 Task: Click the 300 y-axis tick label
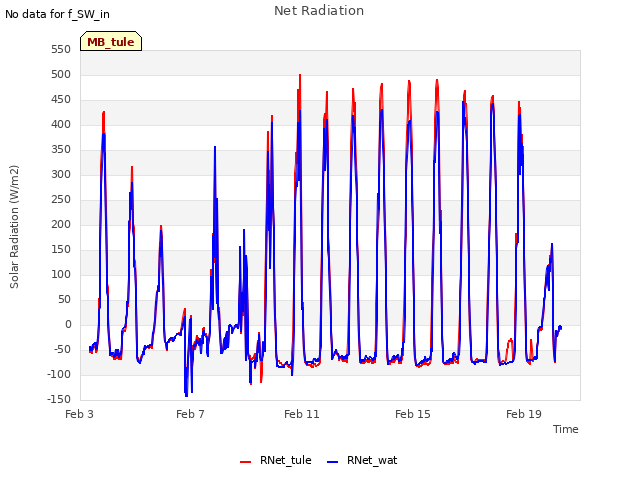coord(61,174)
